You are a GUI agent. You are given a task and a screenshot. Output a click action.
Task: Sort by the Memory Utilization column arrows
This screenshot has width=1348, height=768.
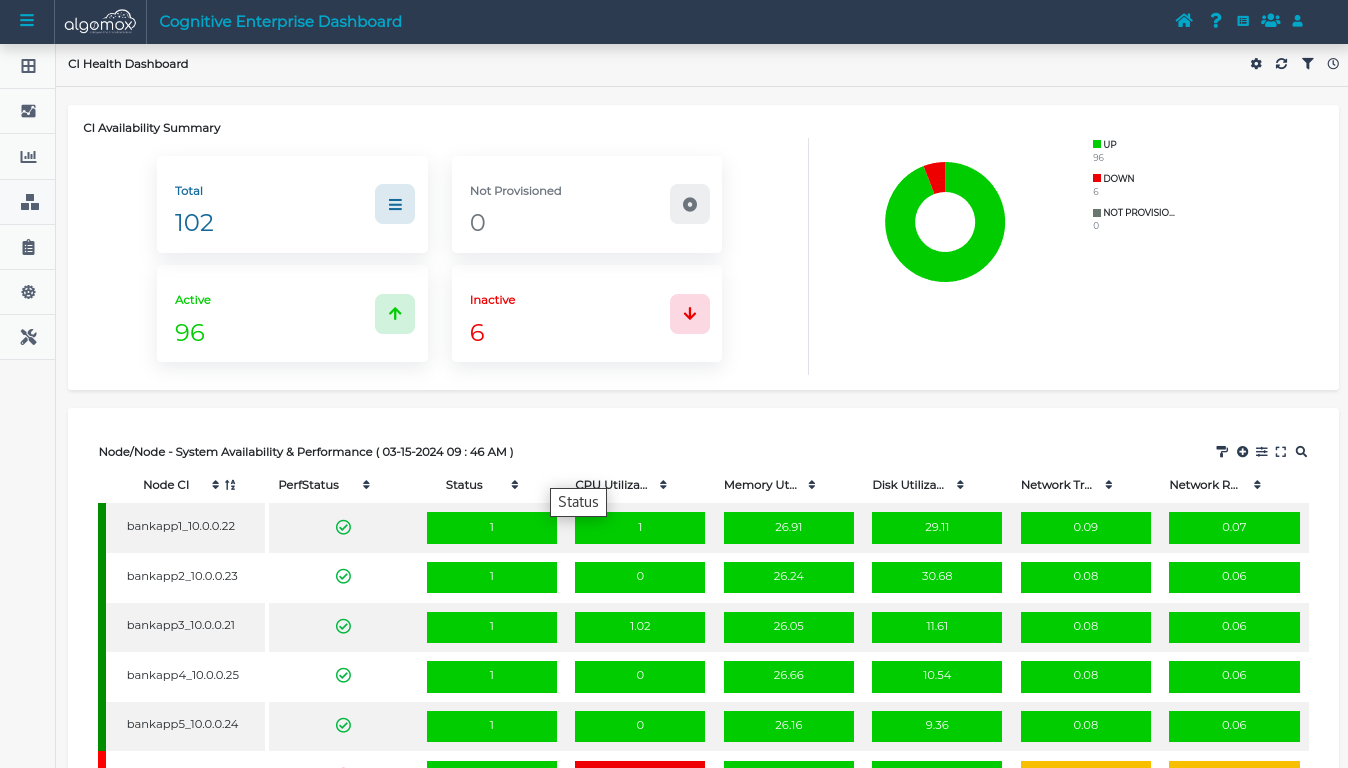tap(811, 485)
